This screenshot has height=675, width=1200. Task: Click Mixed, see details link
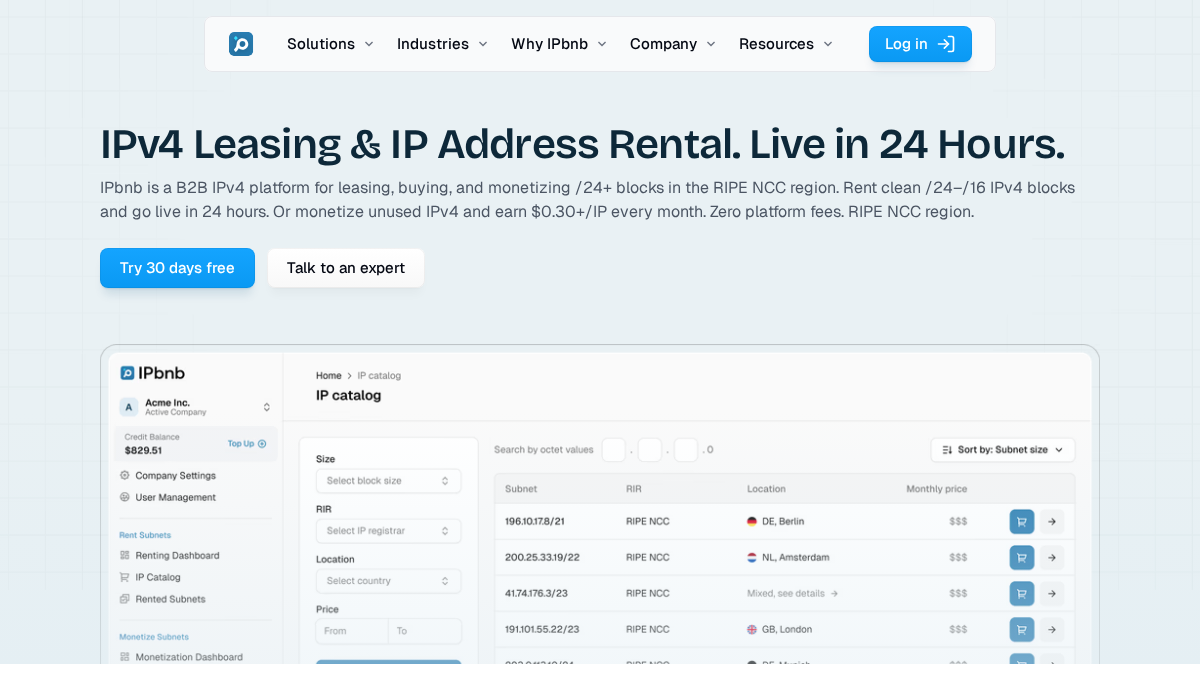pyautogui.click(x=793, y=593)
